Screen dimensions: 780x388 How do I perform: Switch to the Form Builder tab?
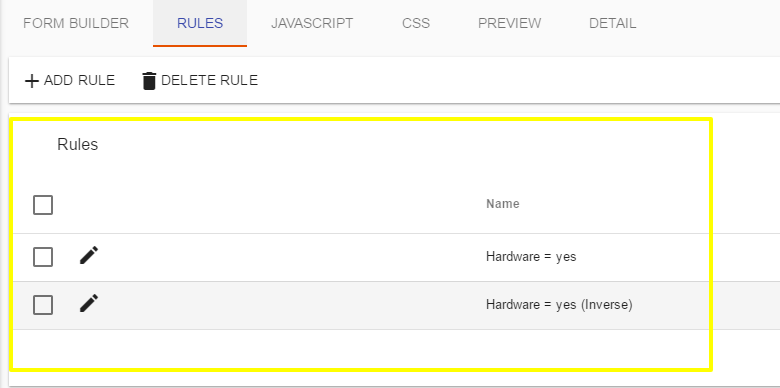[76, 23]
